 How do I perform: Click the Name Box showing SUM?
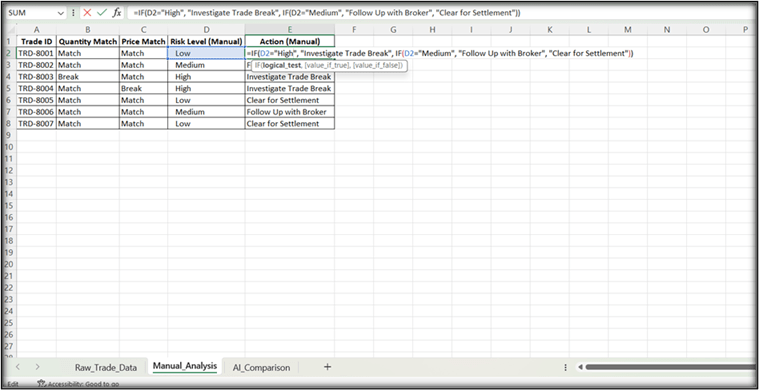point(30,13)
